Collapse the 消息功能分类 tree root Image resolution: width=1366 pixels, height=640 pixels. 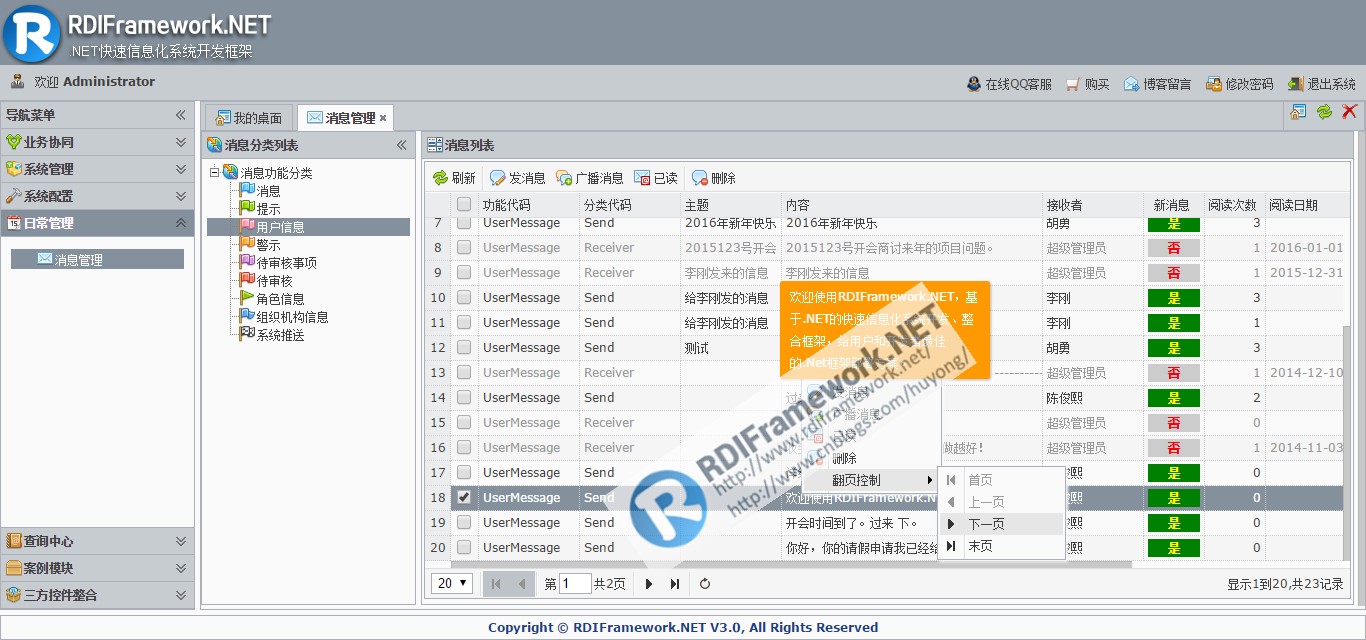tap(214, 172)
